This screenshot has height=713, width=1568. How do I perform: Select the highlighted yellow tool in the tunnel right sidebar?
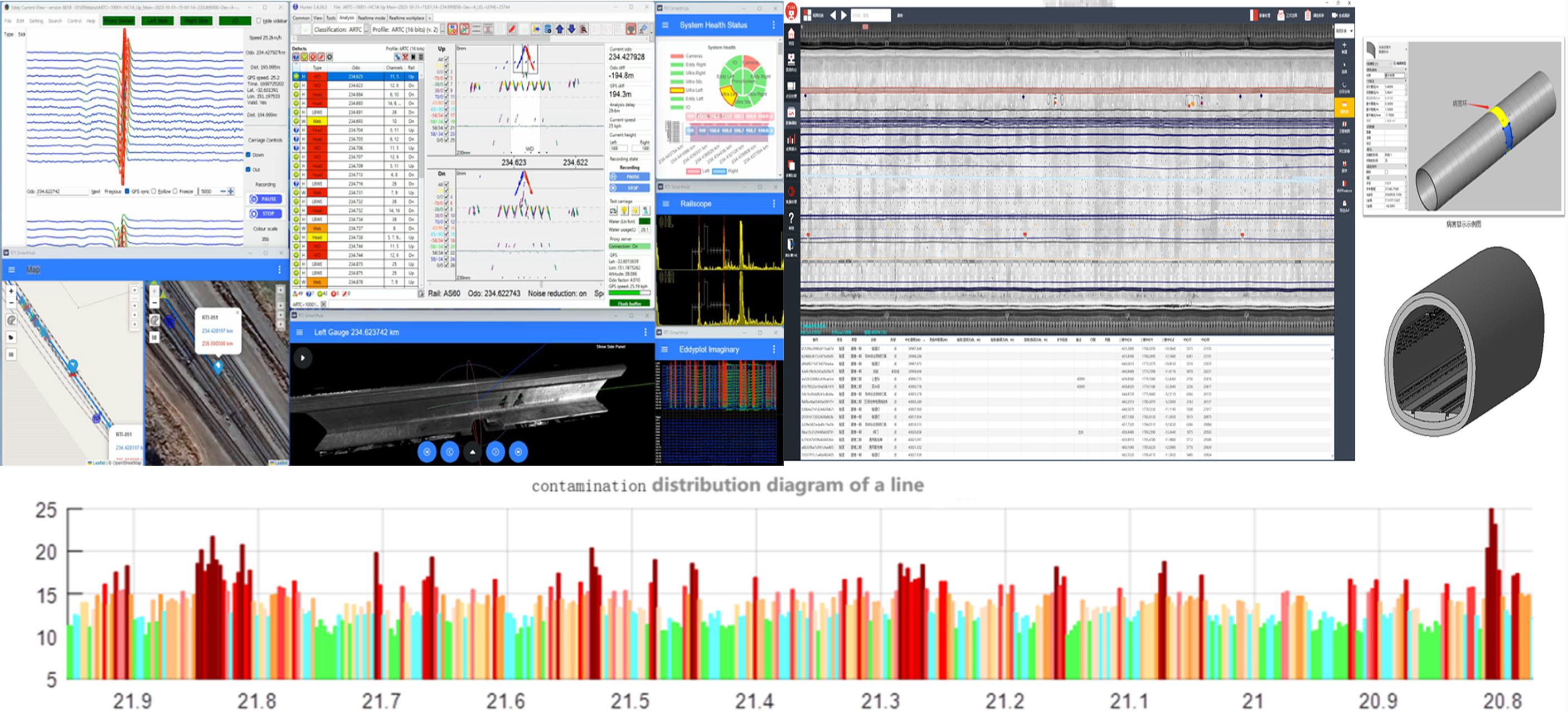tap(1344, 107)
